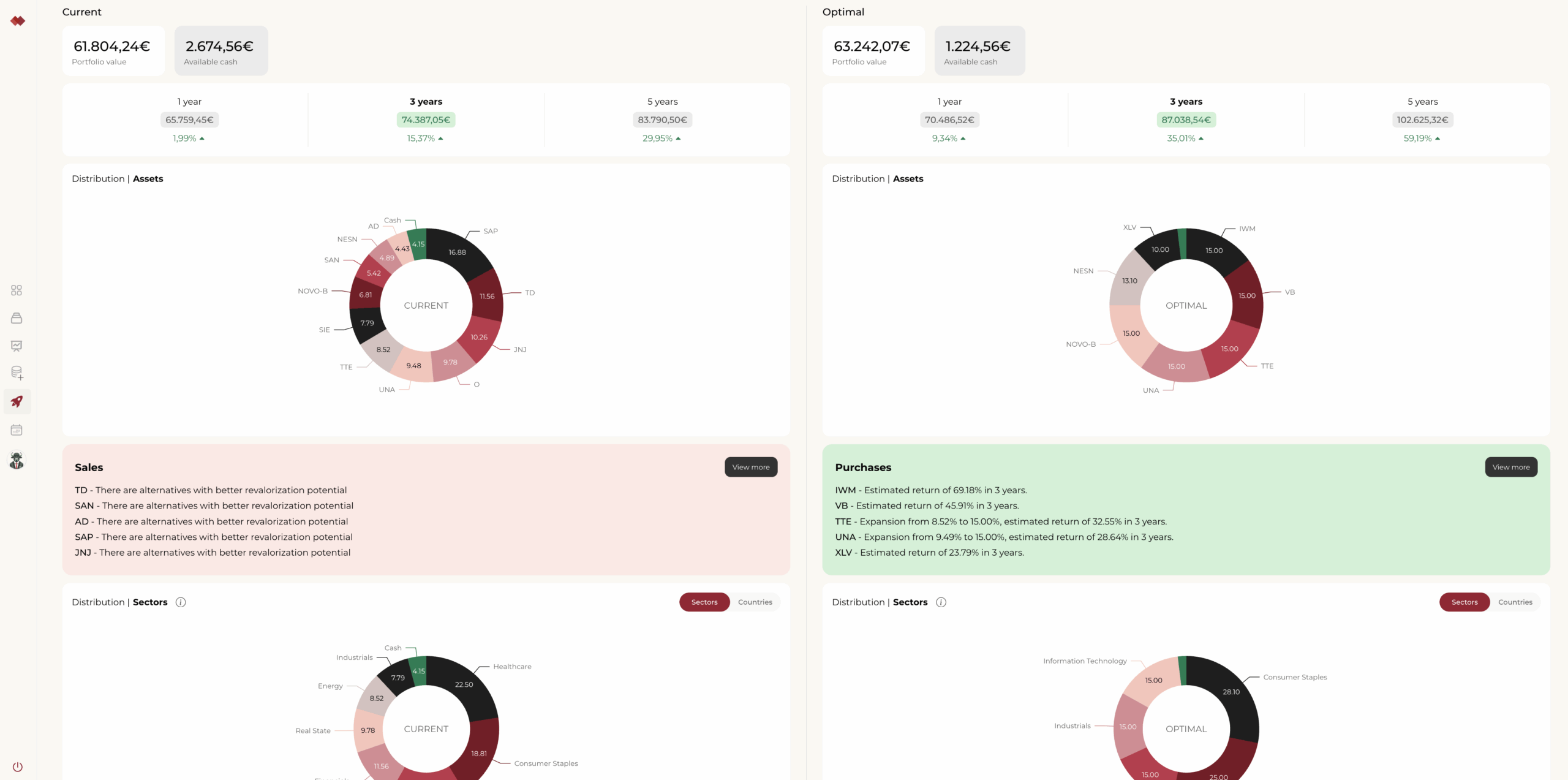The image size is (1568, 780).
Task: Switch Optimal distribution to Countries
Action: pos(1515,602)
